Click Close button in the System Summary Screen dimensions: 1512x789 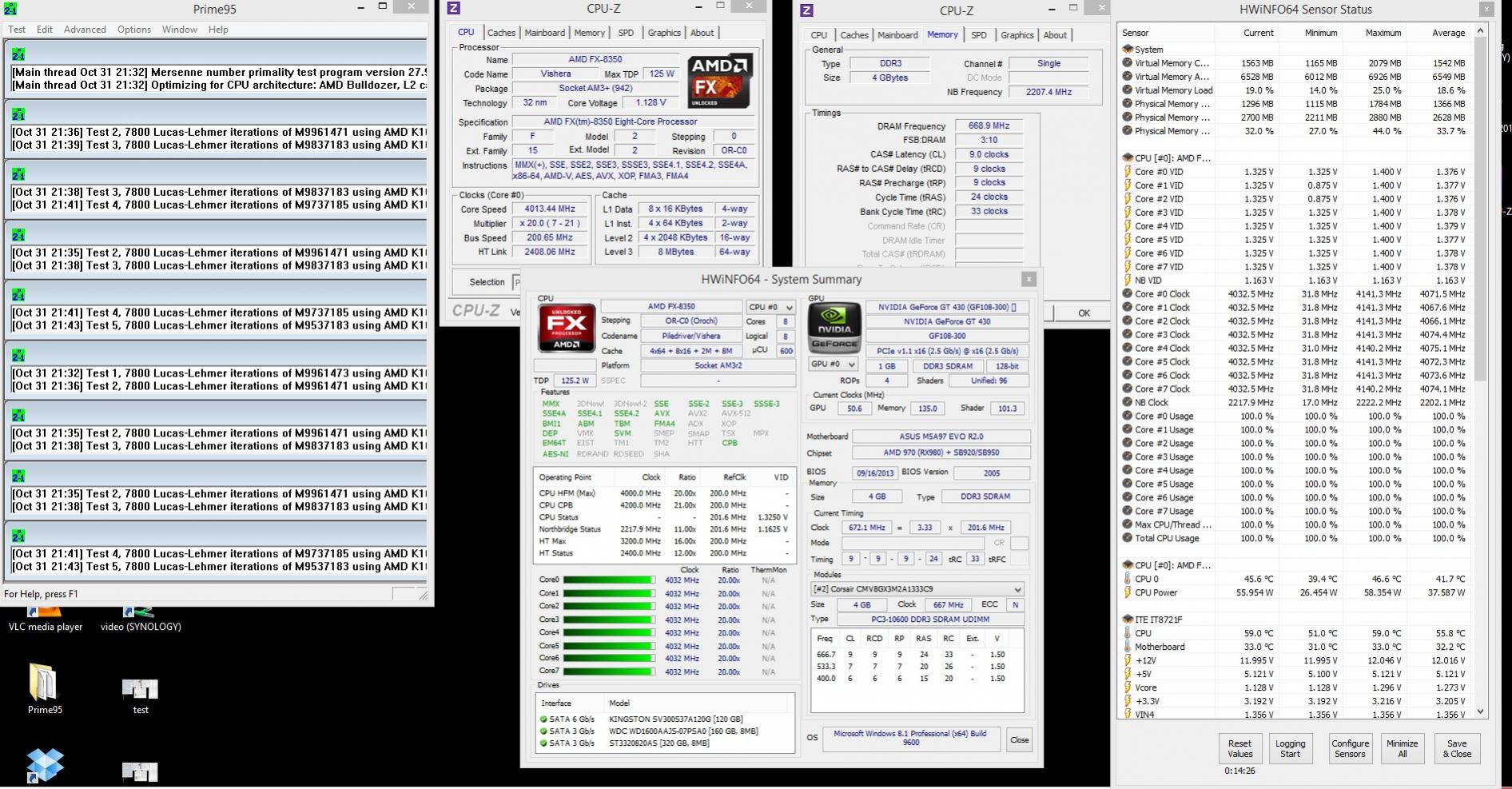1020,739
